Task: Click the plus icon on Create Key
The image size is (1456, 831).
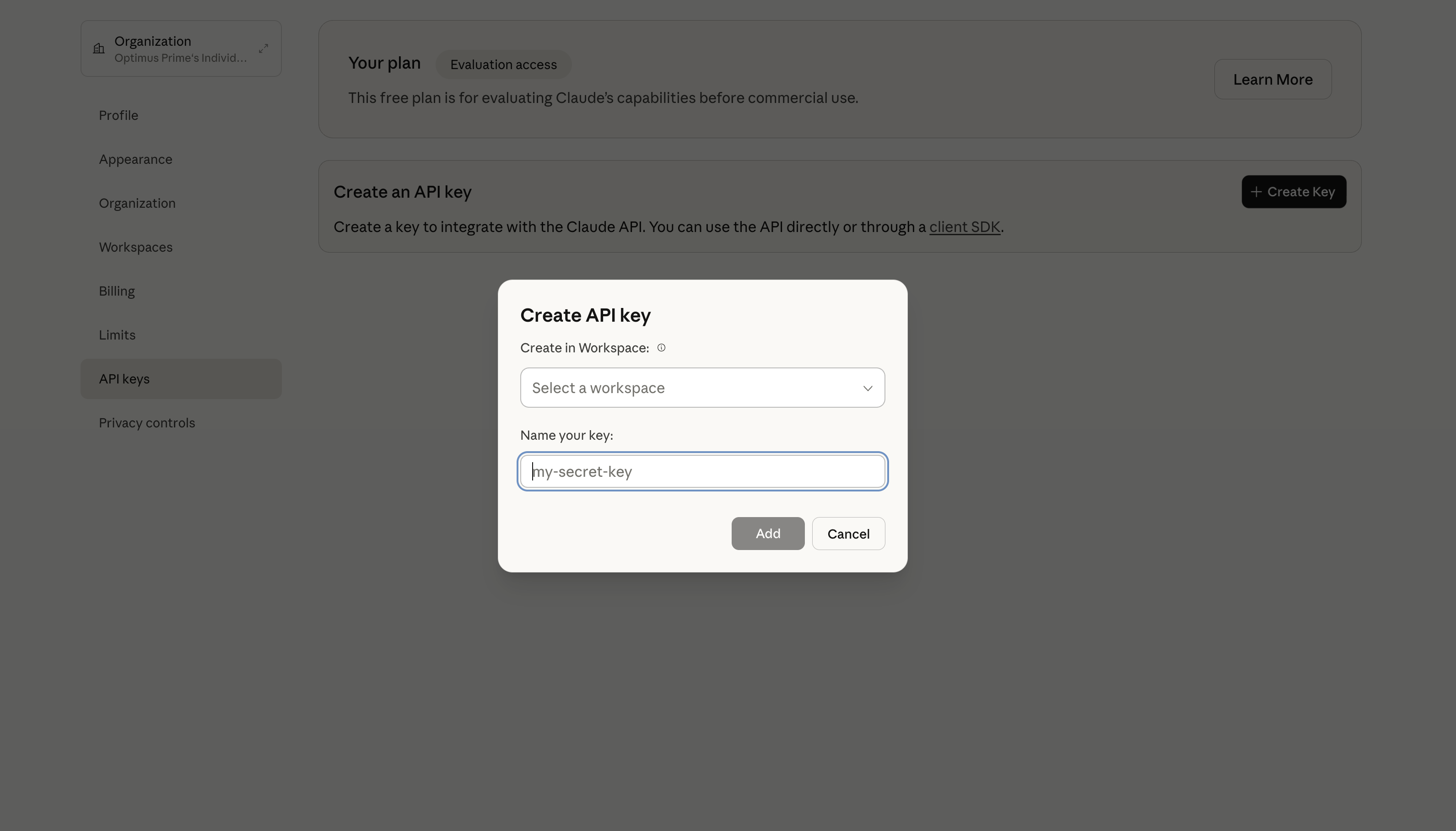Action: click(1256, 192)
